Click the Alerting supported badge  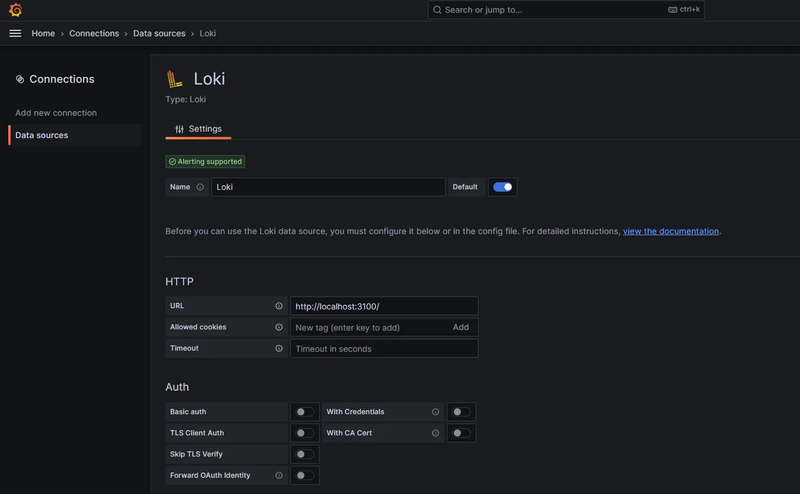pos(205,162)
